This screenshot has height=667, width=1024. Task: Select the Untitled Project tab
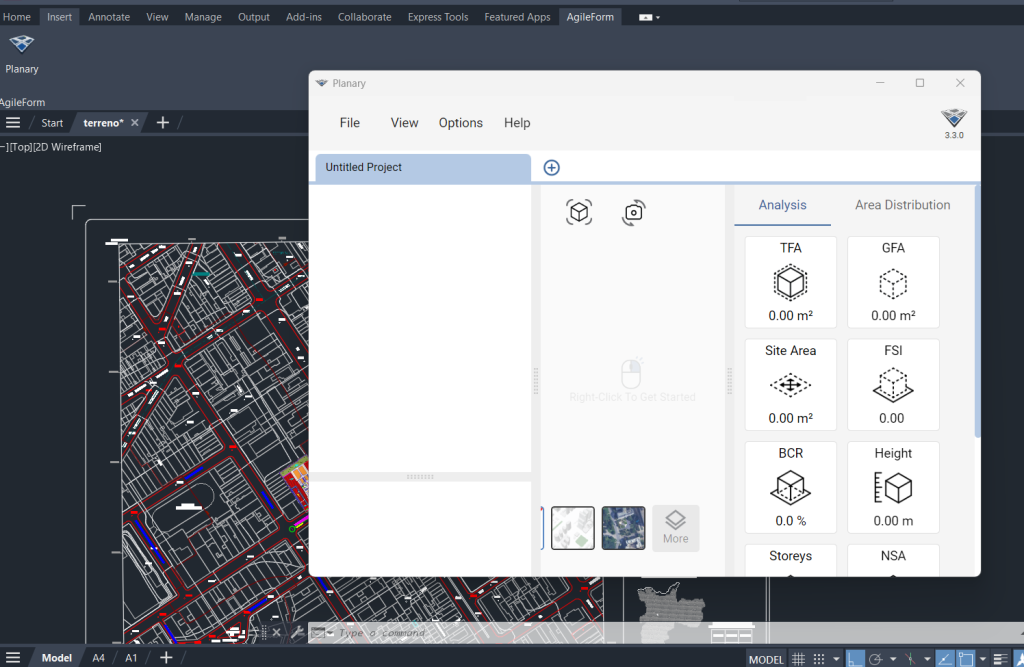[423, 168]
